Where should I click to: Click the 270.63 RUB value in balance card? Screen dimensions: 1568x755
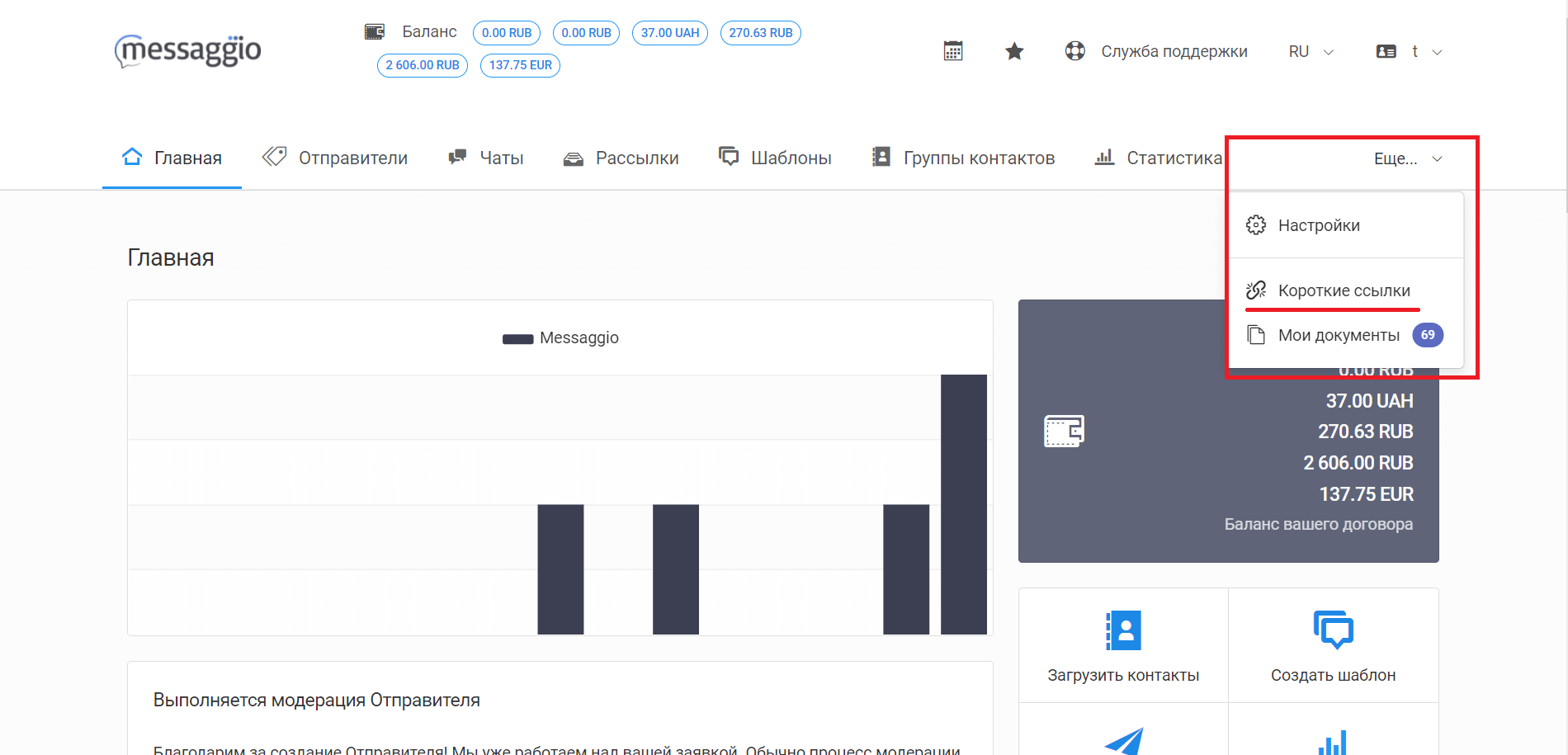[x=1366, y=432]
